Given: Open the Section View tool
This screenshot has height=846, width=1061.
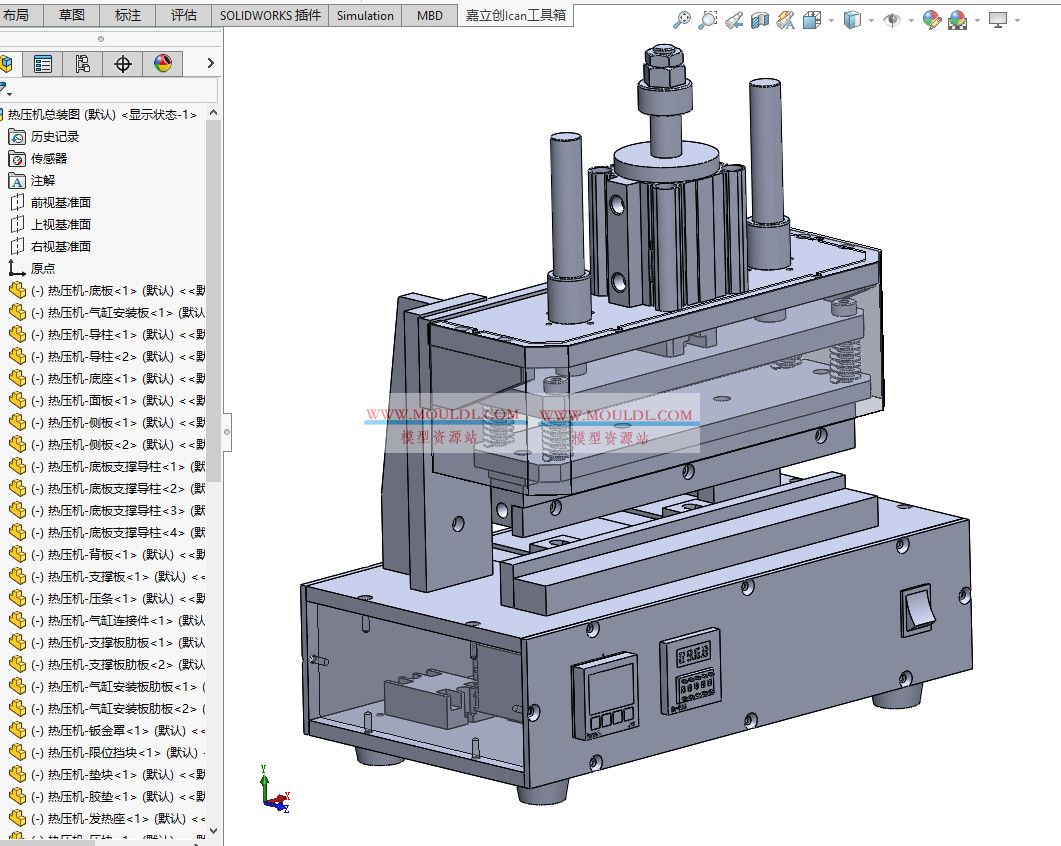Looking at the screenshot, I should [760, 18].
